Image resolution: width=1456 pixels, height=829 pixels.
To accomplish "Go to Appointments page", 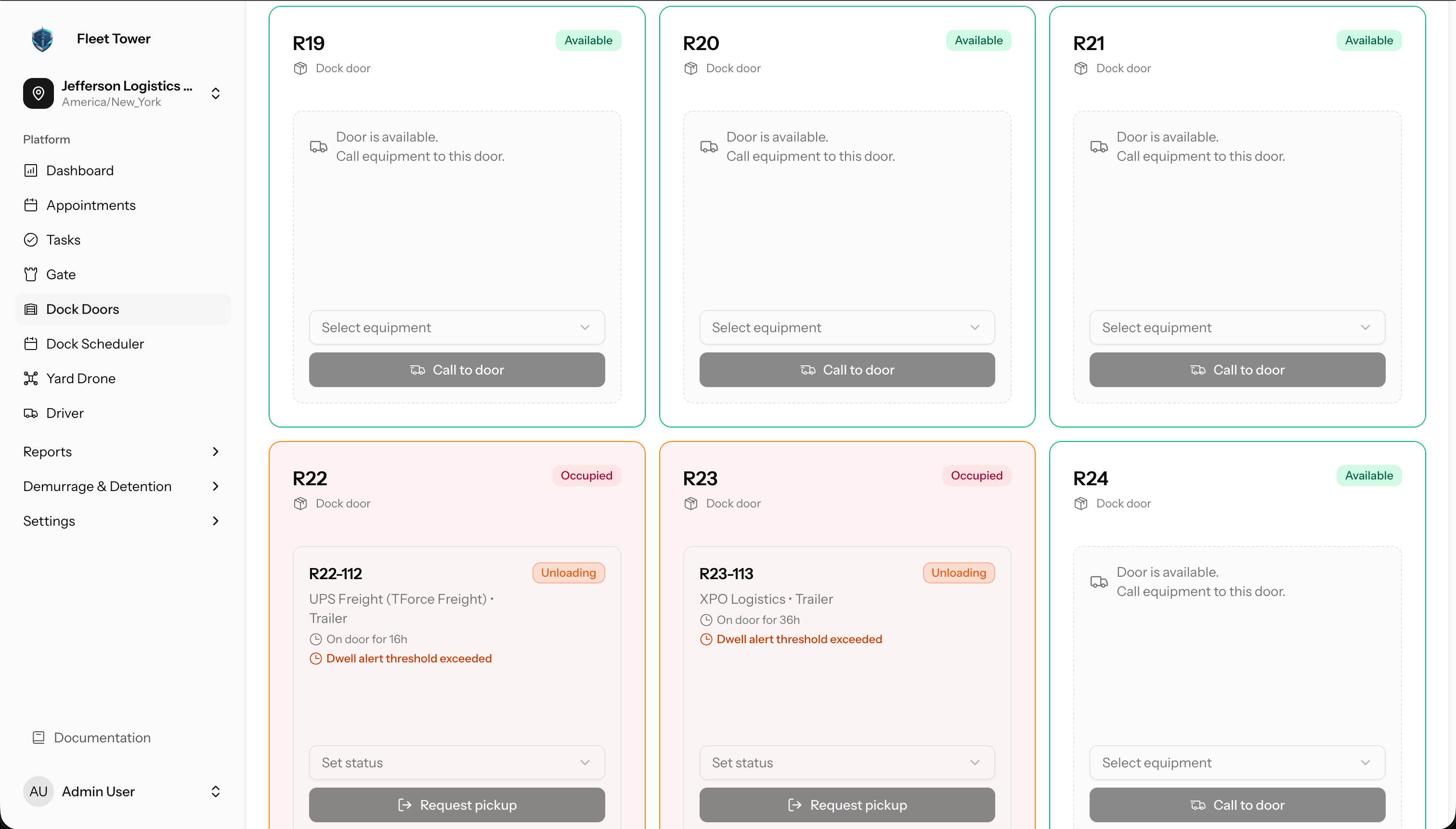I will click(91, 205).
